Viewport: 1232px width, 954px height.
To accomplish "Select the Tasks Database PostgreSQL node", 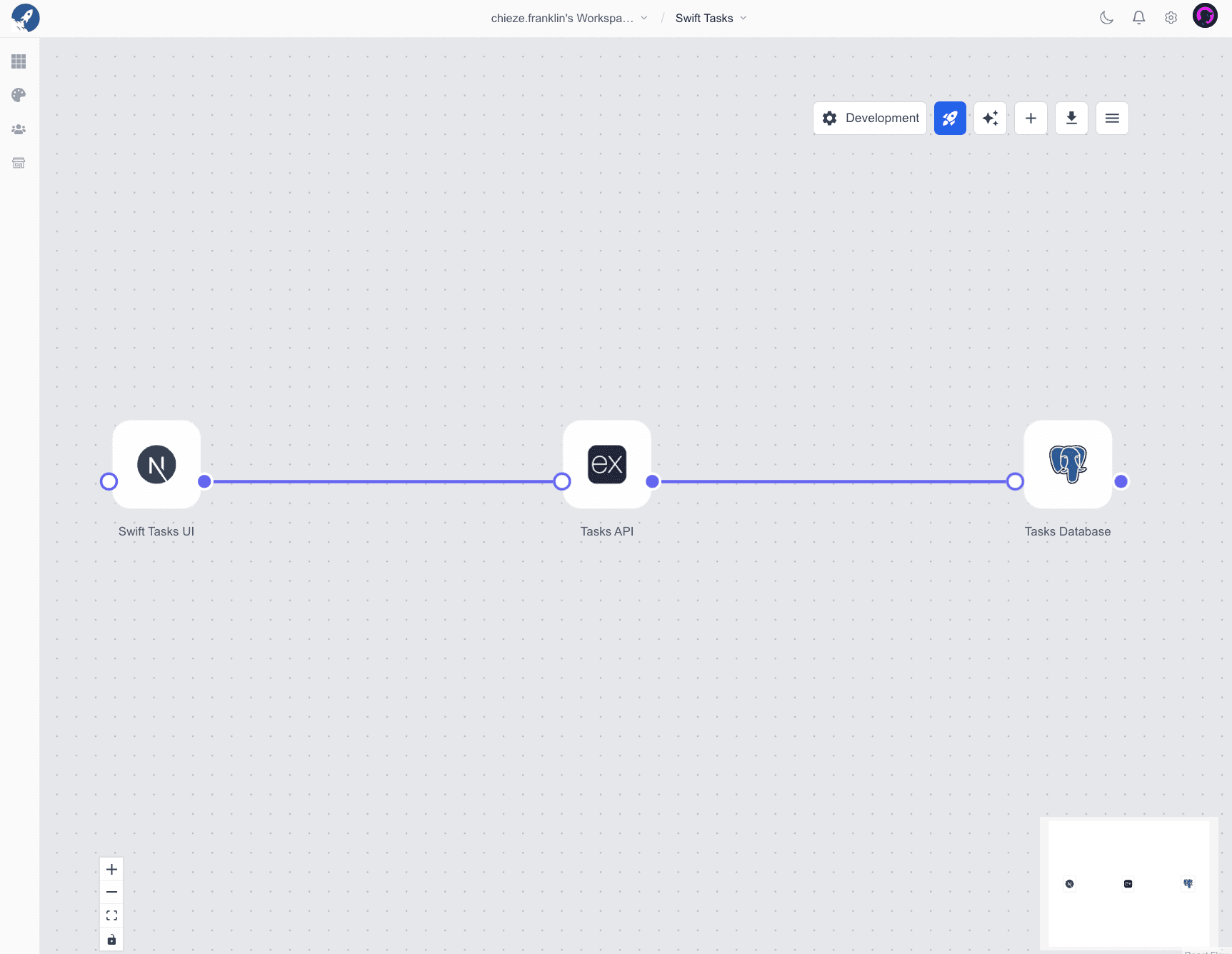I will 1068,464.
